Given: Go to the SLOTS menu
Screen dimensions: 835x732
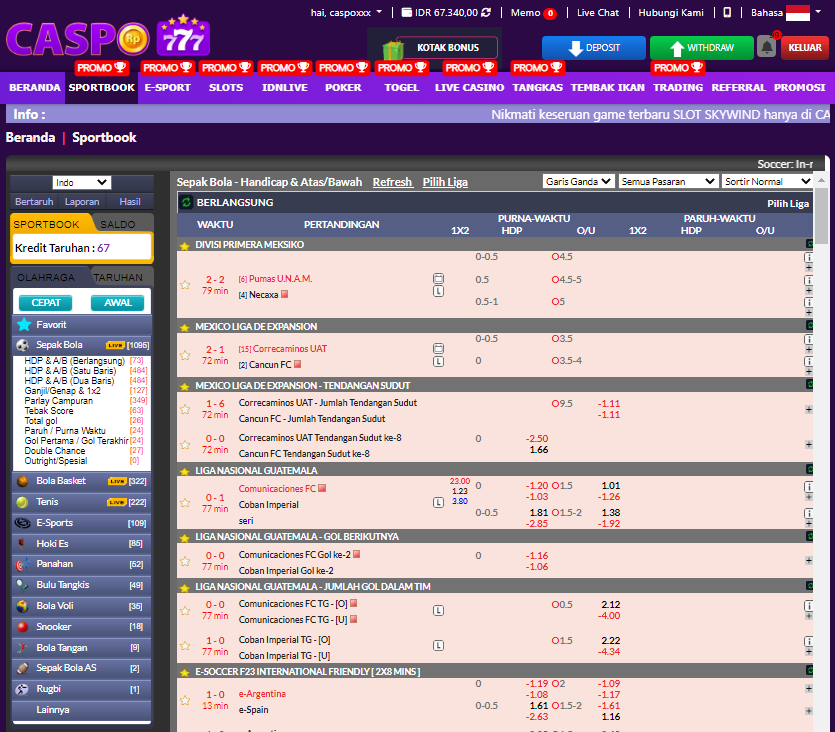Looking at the screenshot, I should (x=226, y=87).
